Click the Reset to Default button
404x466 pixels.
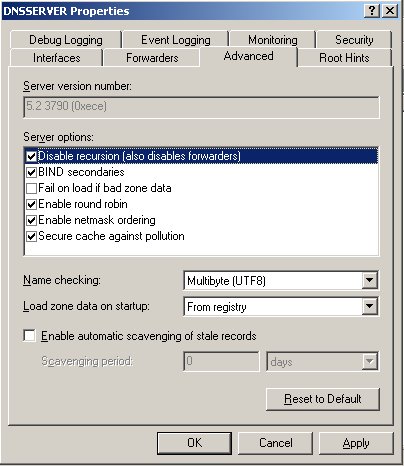pyautogui.click(x=323, y=399)
